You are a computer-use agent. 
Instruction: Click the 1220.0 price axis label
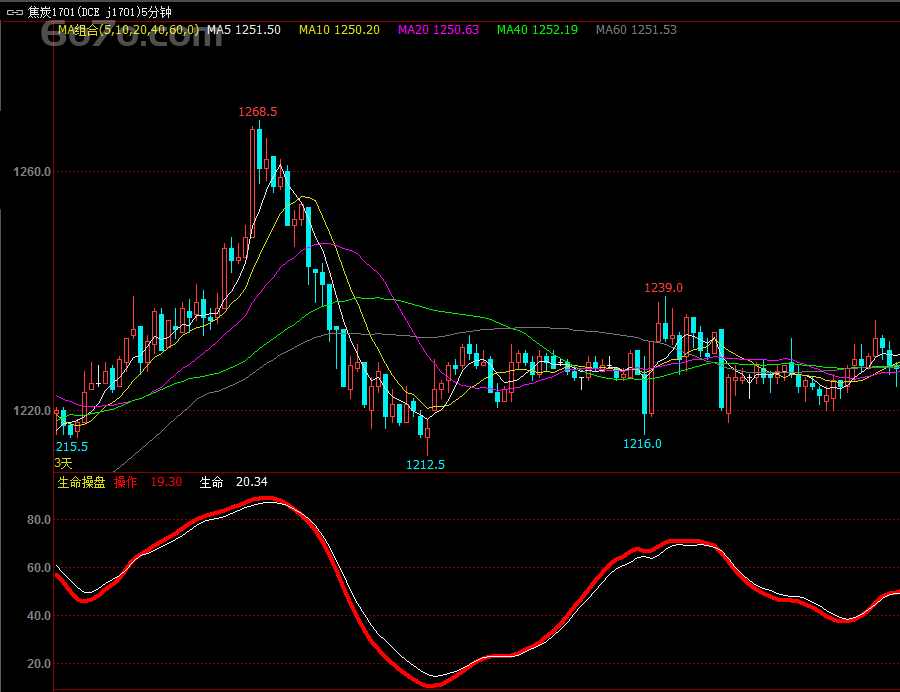pos(32,411)
